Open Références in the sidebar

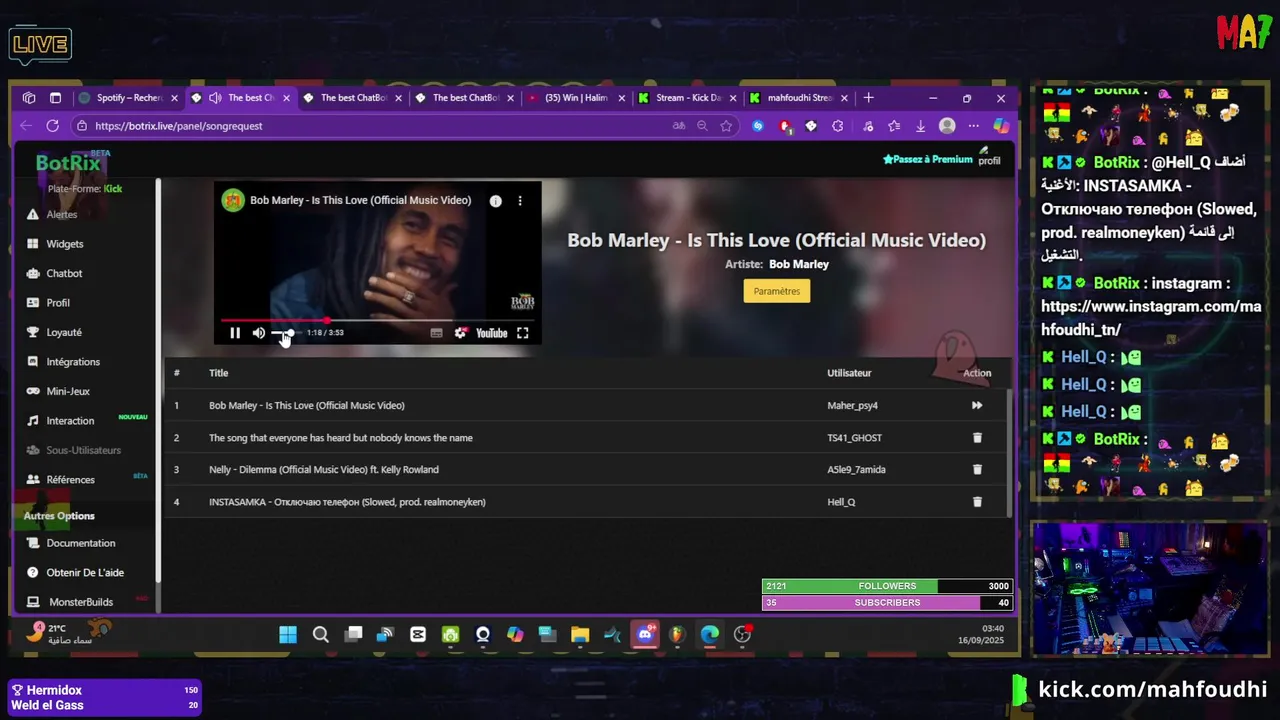point(70,480)
